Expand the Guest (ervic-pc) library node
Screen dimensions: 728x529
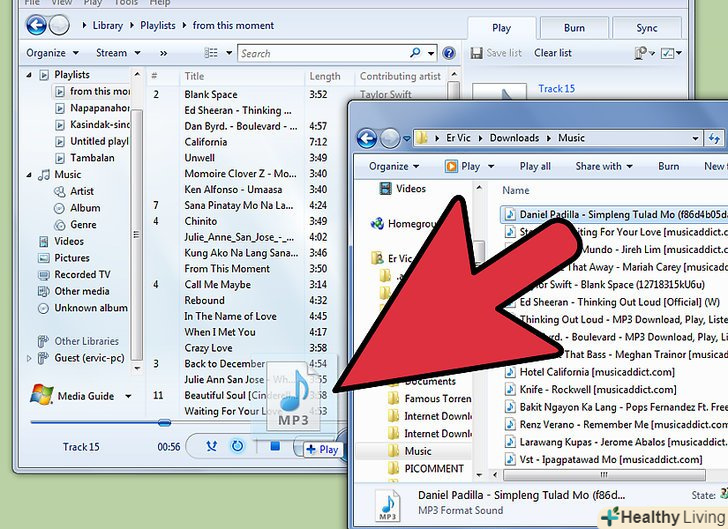(29, 358)
